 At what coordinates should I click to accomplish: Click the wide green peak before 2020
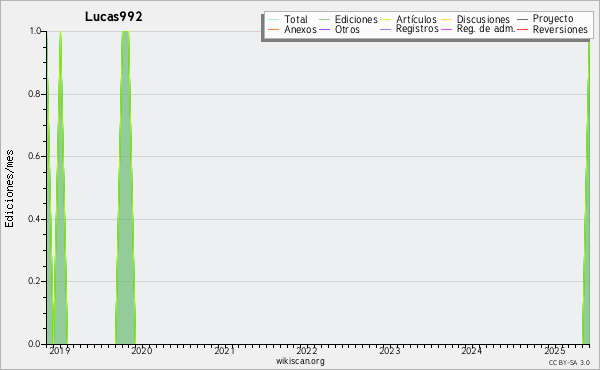pyautogui.click(x=125, y=187)
